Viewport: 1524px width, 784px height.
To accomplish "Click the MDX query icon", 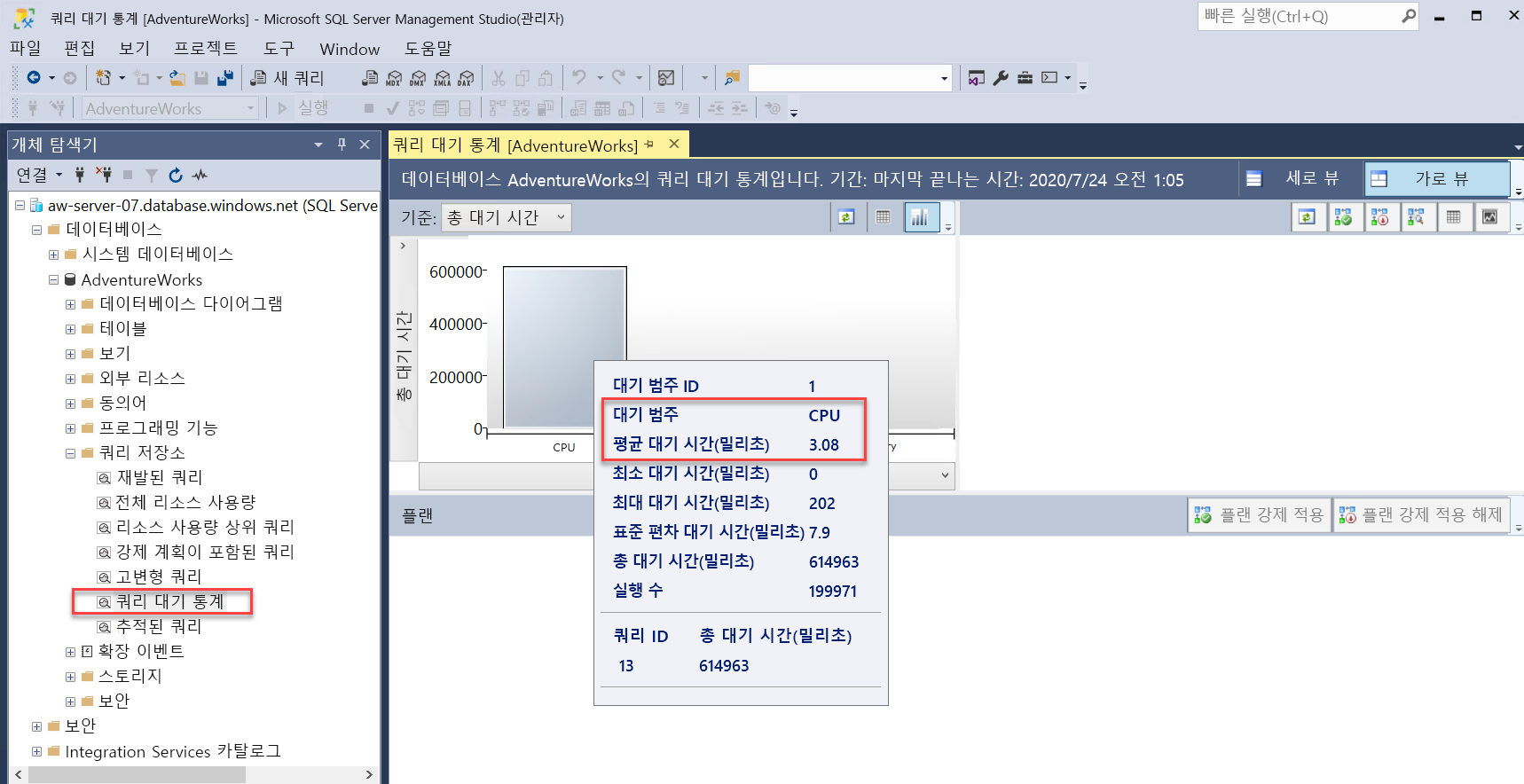I will coord(394,78).
